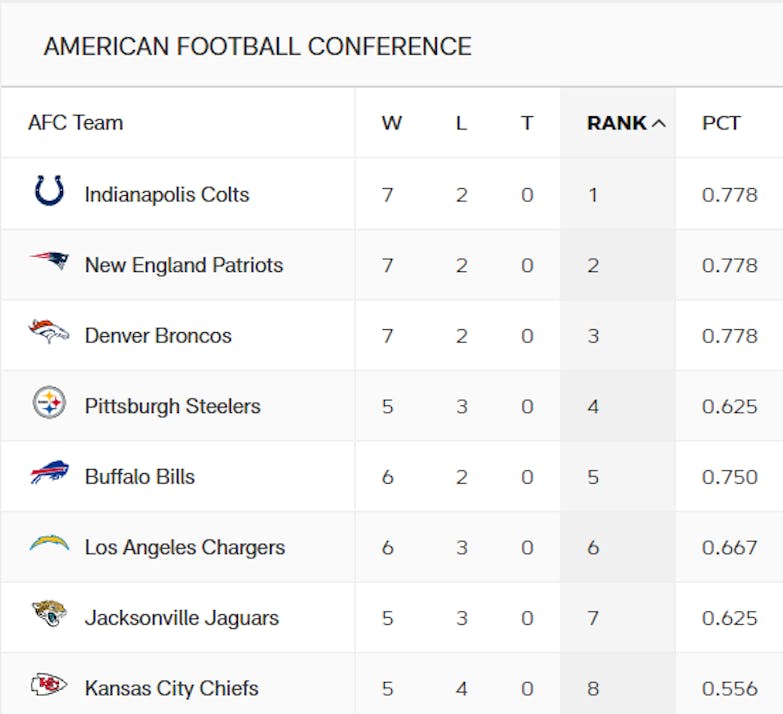Open the Buffalo Bills team link
Viewport: 783px width, 714px height.
(140, 477)
